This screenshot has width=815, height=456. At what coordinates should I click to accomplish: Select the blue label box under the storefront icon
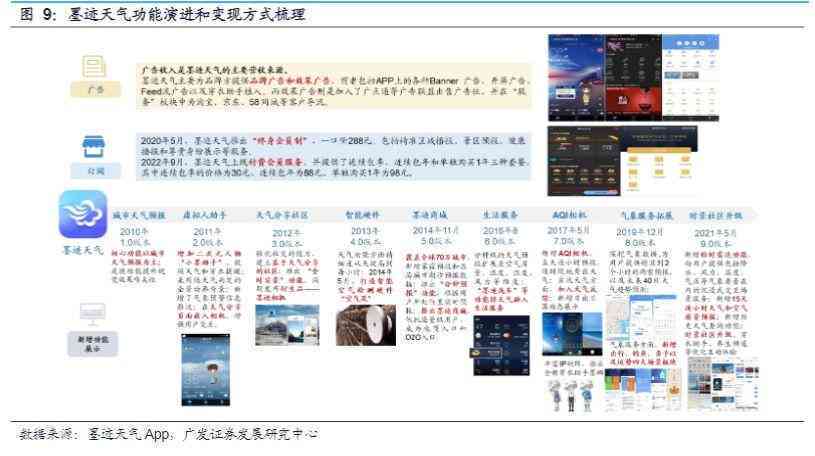[96, 171]
